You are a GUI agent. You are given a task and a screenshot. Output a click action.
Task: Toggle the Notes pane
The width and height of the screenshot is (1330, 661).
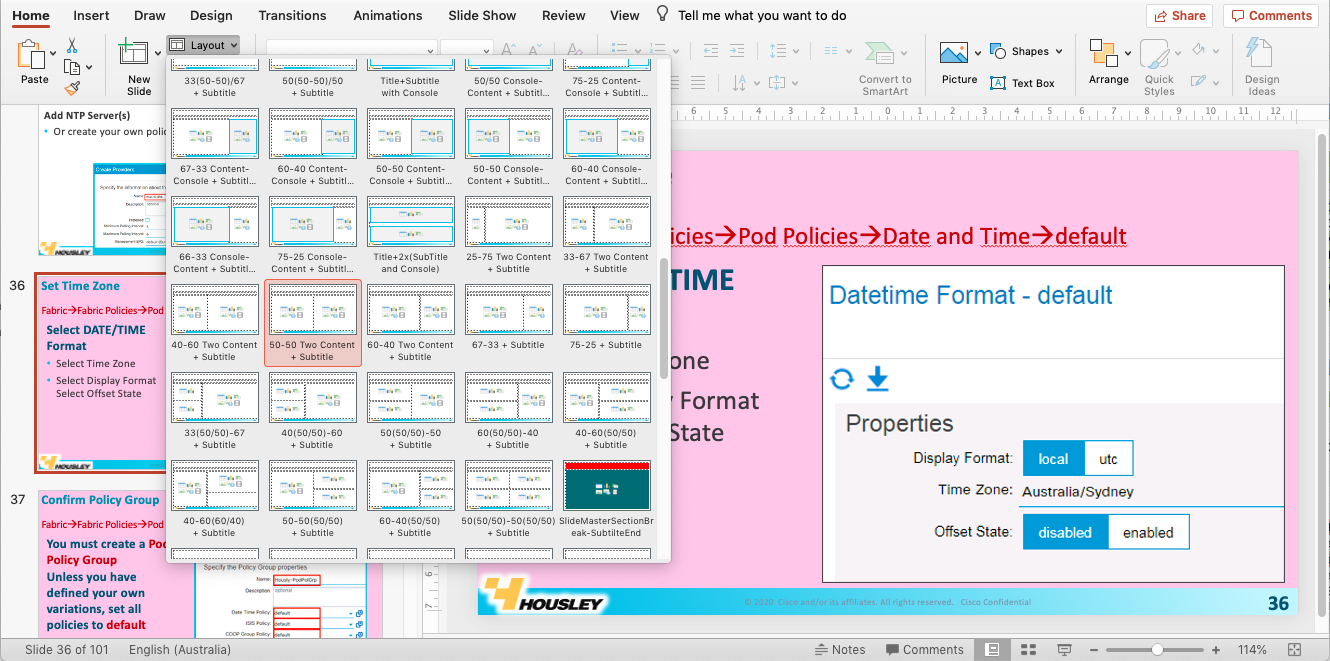[x=840, y=648]
